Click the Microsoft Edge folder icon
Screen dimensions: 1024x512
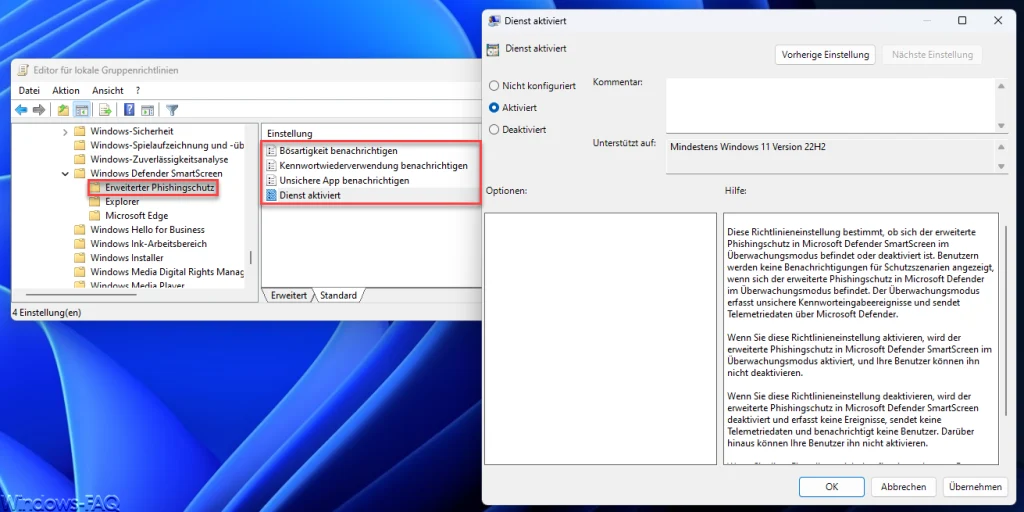pyautogui.click(x=95, y=216)
